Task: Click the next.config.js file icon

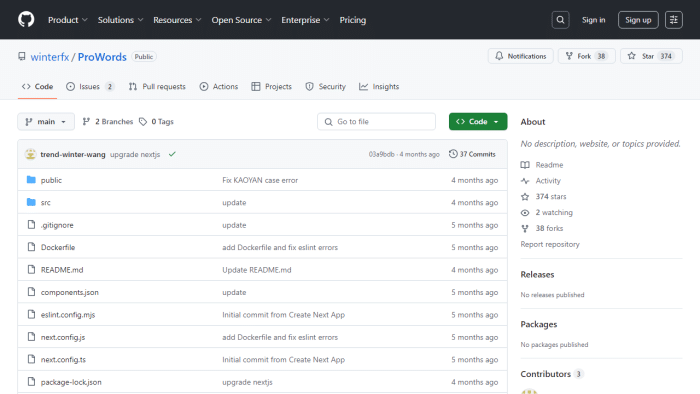Action: 31,337
